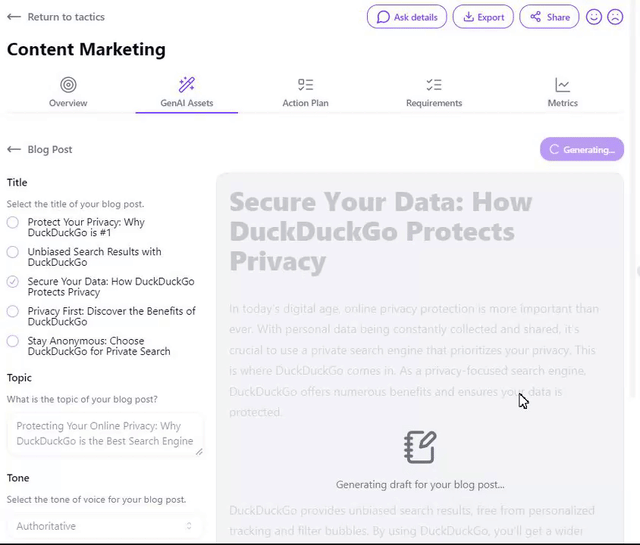Select "Stay Anonymous" title radio button

(x=13, y=341)
